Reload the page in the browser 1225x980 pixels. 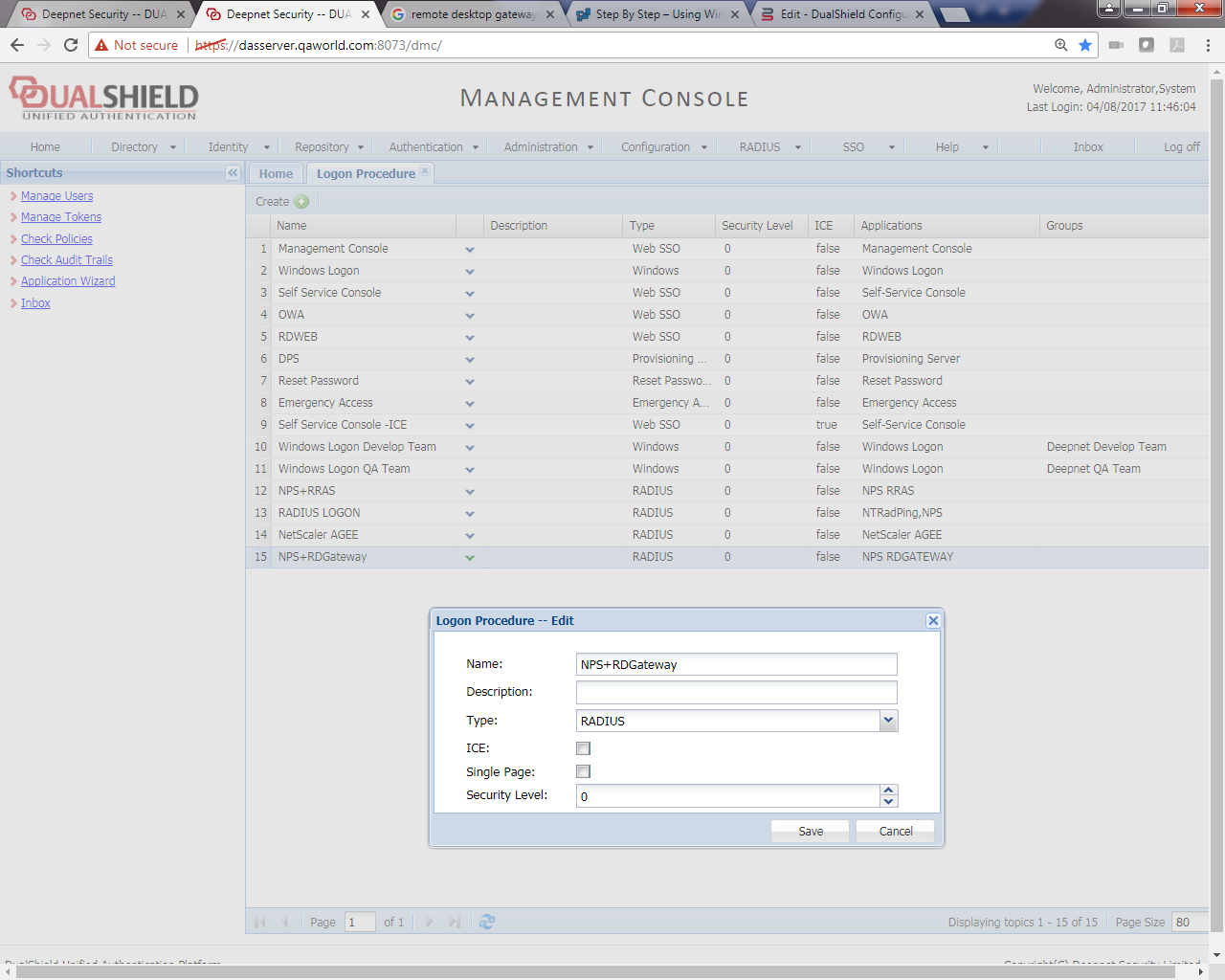click(71, 45)
